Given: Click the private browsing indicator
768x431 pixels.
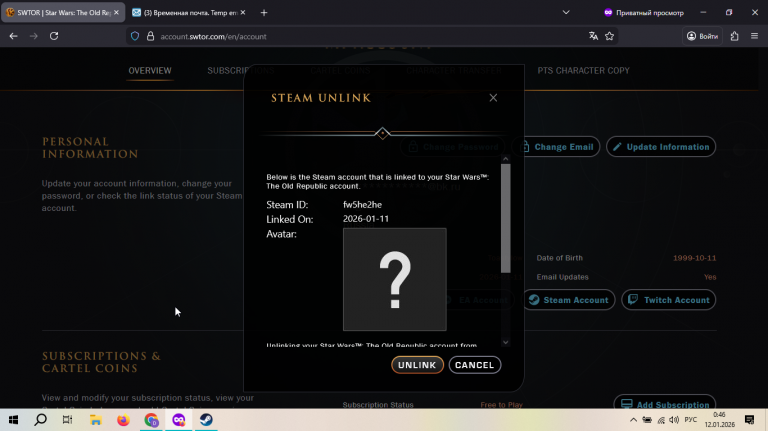Looking at the screenshot, I should 643,13.
